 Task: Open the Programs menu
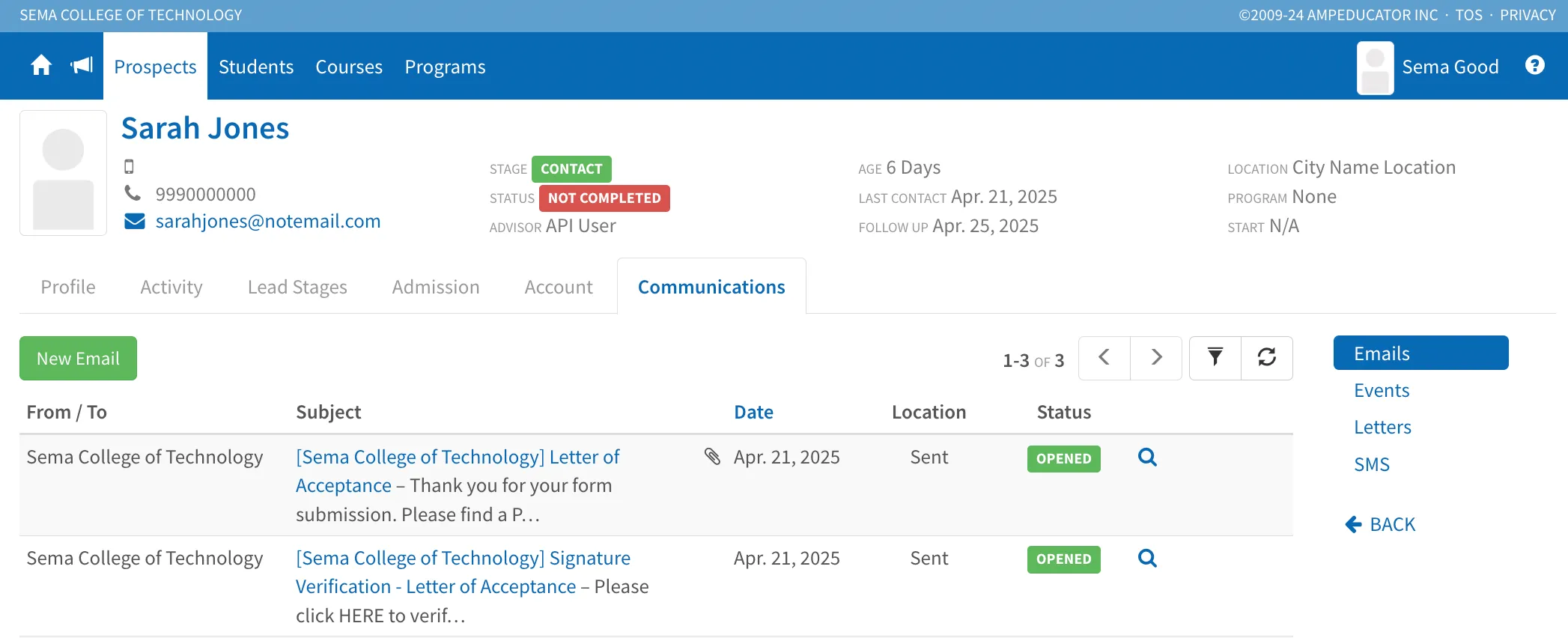tap(445, 67)
